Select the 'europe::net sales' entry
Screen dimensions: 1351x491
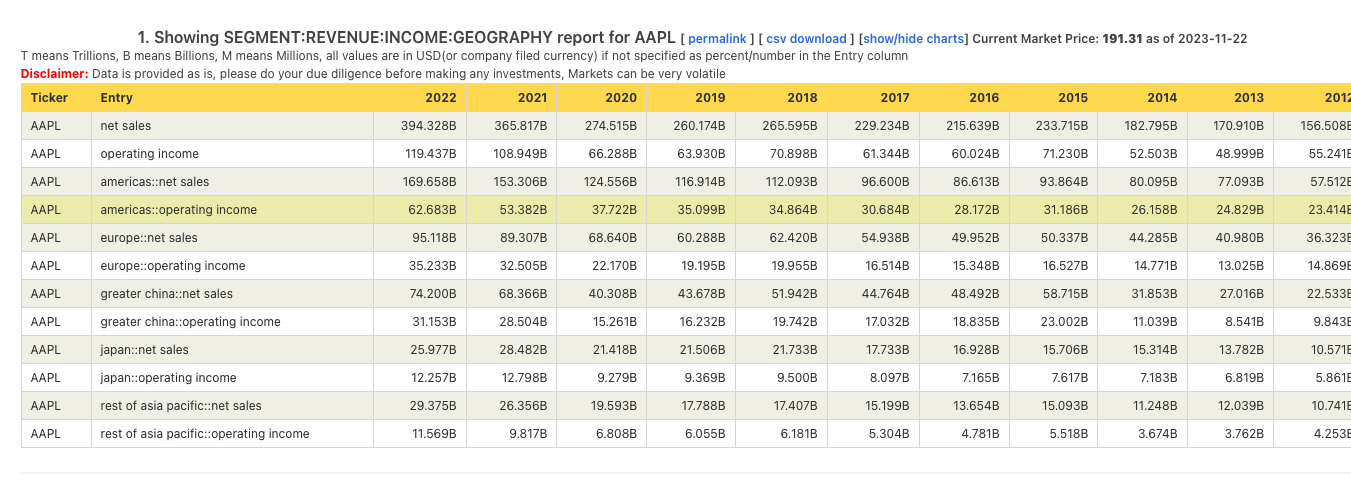(232, 238)
